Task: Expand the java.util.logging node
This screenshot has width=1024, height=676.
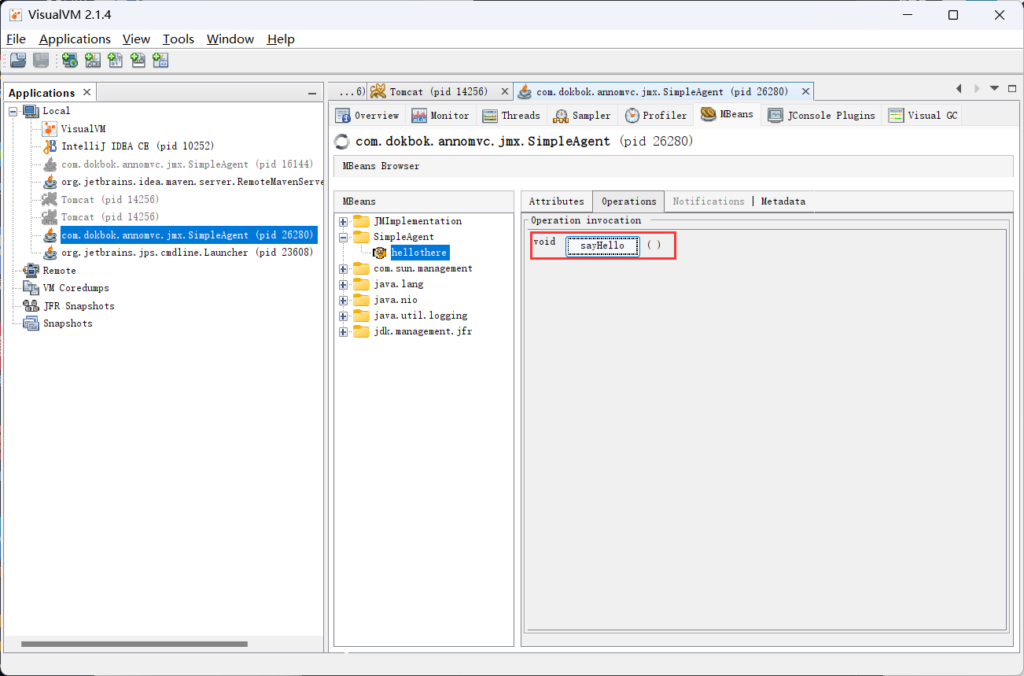Action: point(343,316)
